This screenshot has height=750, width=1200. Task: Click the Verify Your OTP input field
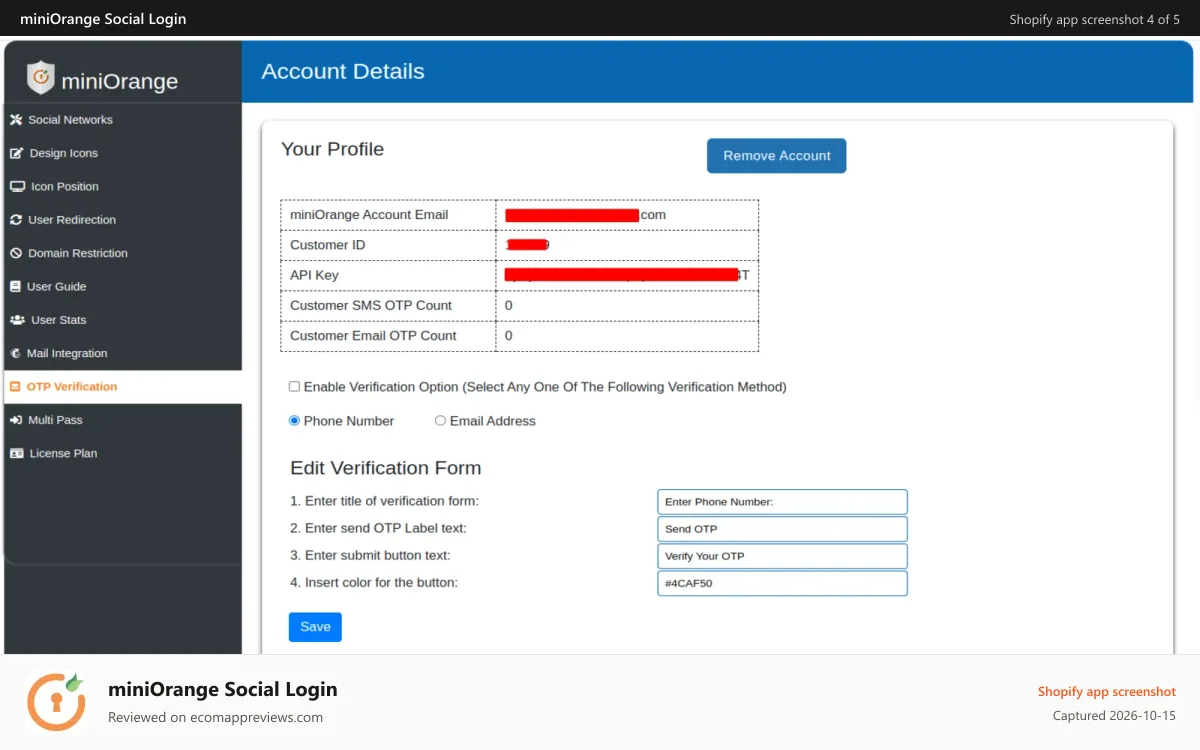click(x=782, y=556)
